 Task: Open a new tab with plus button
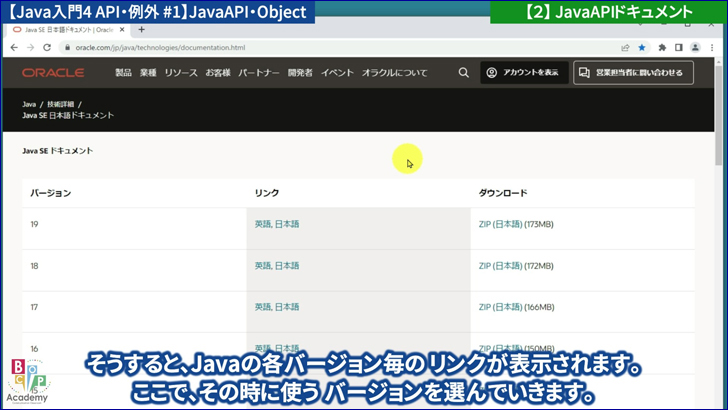click(x=142, y=30)
